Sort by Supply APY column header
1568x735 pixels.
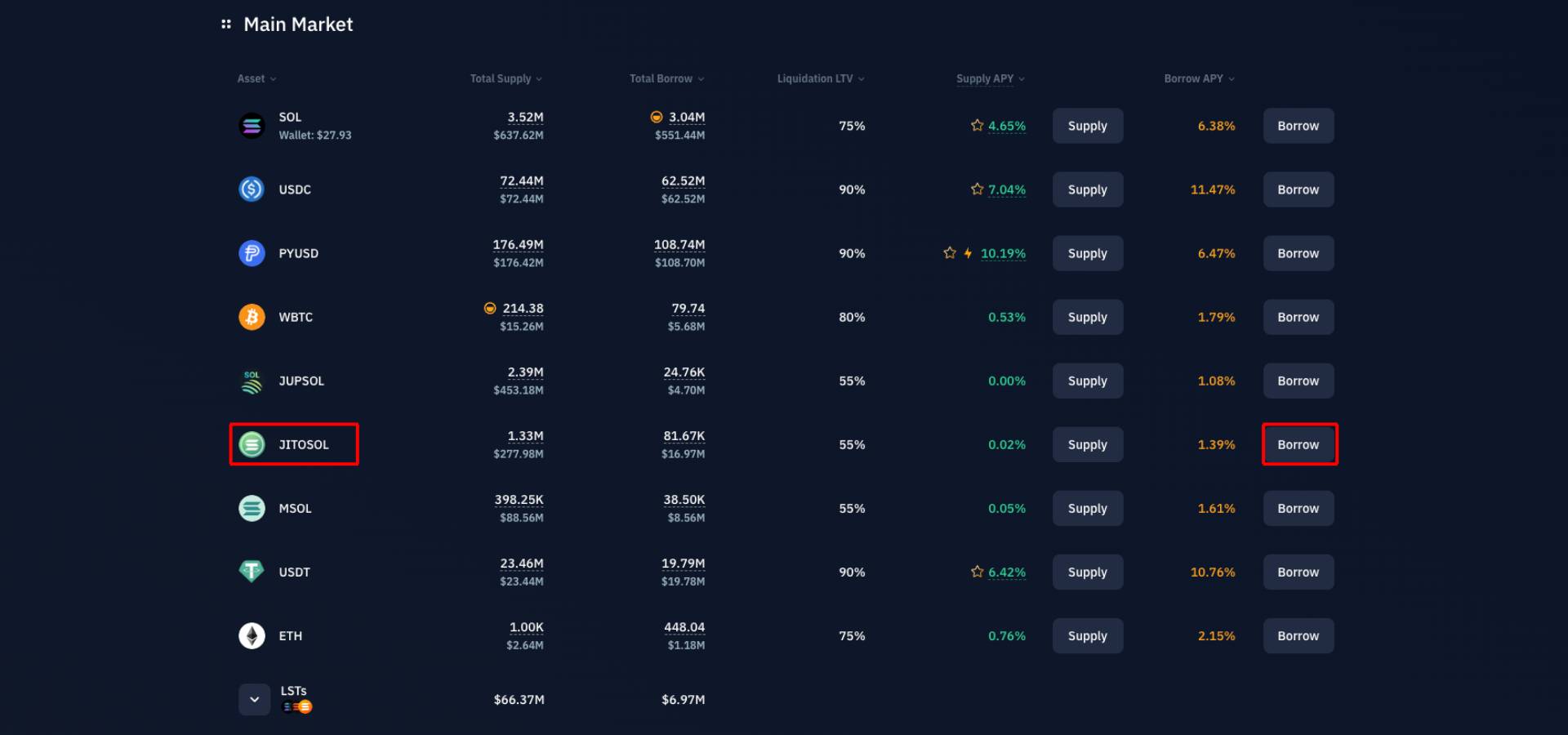pyautogui.click(x=990, y=78)
